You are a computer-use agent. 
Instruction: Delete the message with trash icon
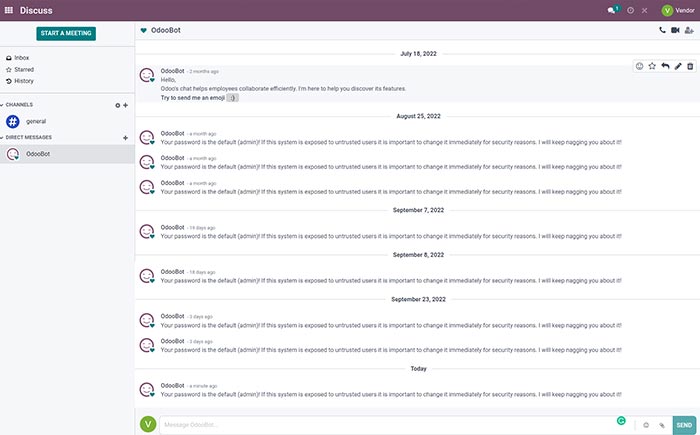pyautogui.click(x=690, y=66)
